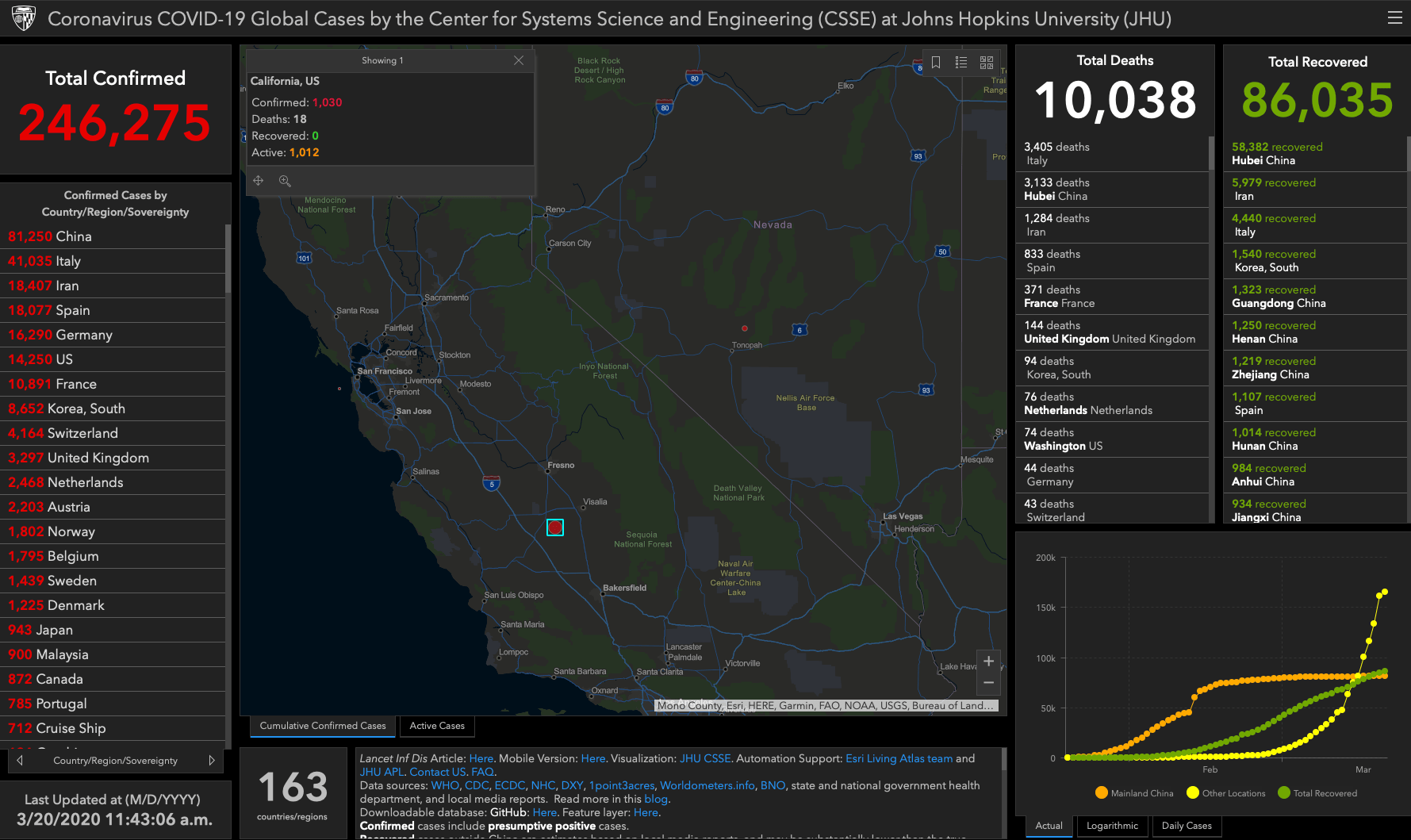
Task: Open the WHO data source link
Action: coord(445,785)
